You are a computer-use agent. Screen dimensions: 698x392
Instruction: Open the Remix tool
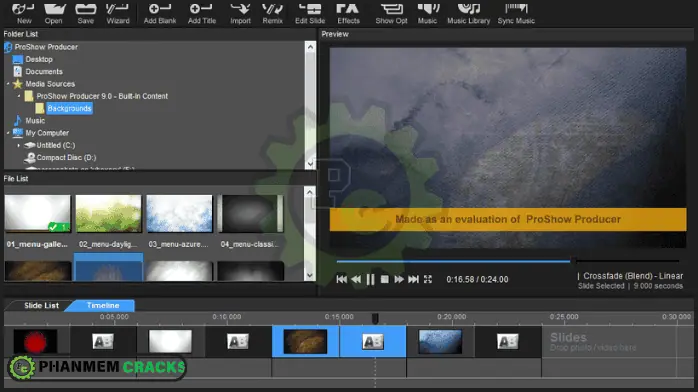pyautogui.click(x=272, y=12)
